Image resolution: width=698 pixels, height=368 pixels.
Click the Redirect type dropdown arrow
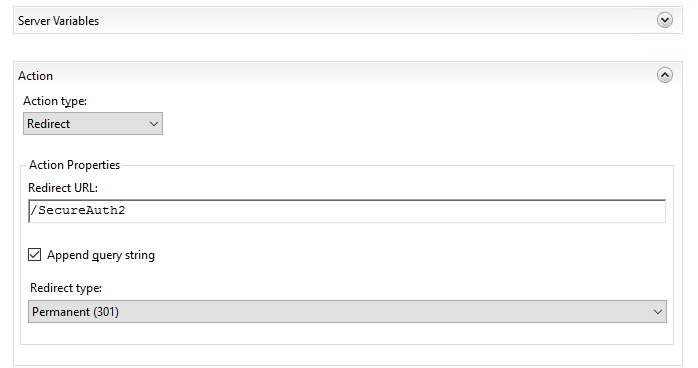pyautogui.click(x=657, y=312)
